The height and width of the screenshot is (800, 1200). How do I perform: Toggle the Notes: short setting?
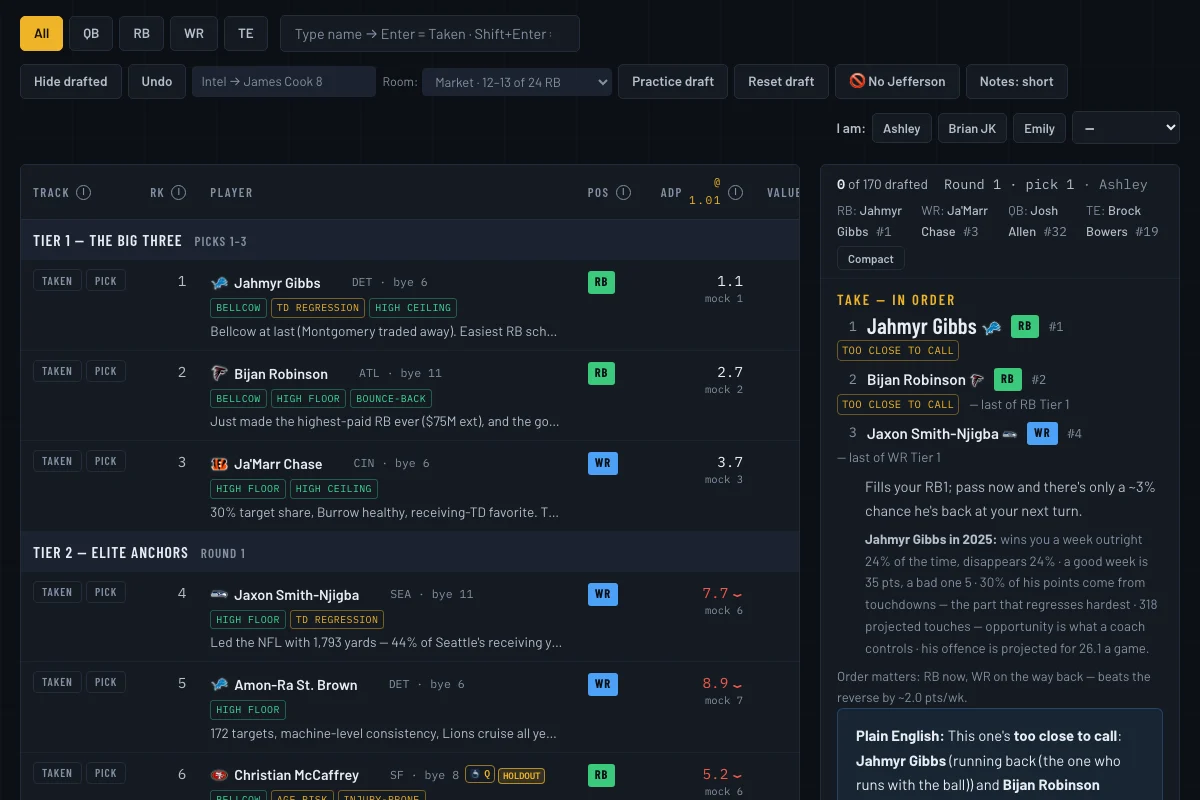tap(1017, 82)
